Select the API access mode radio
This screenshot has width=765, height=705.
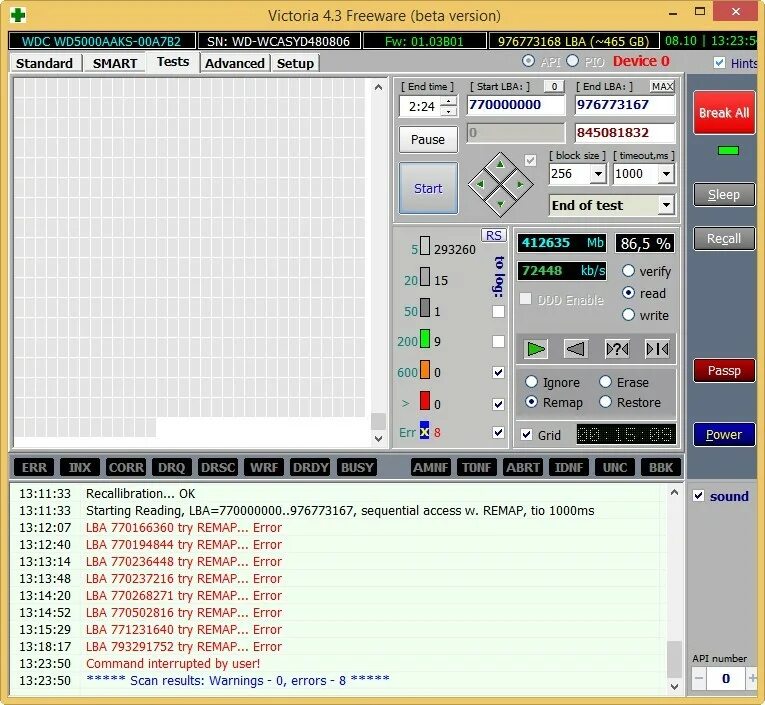(x=528, y=61)
